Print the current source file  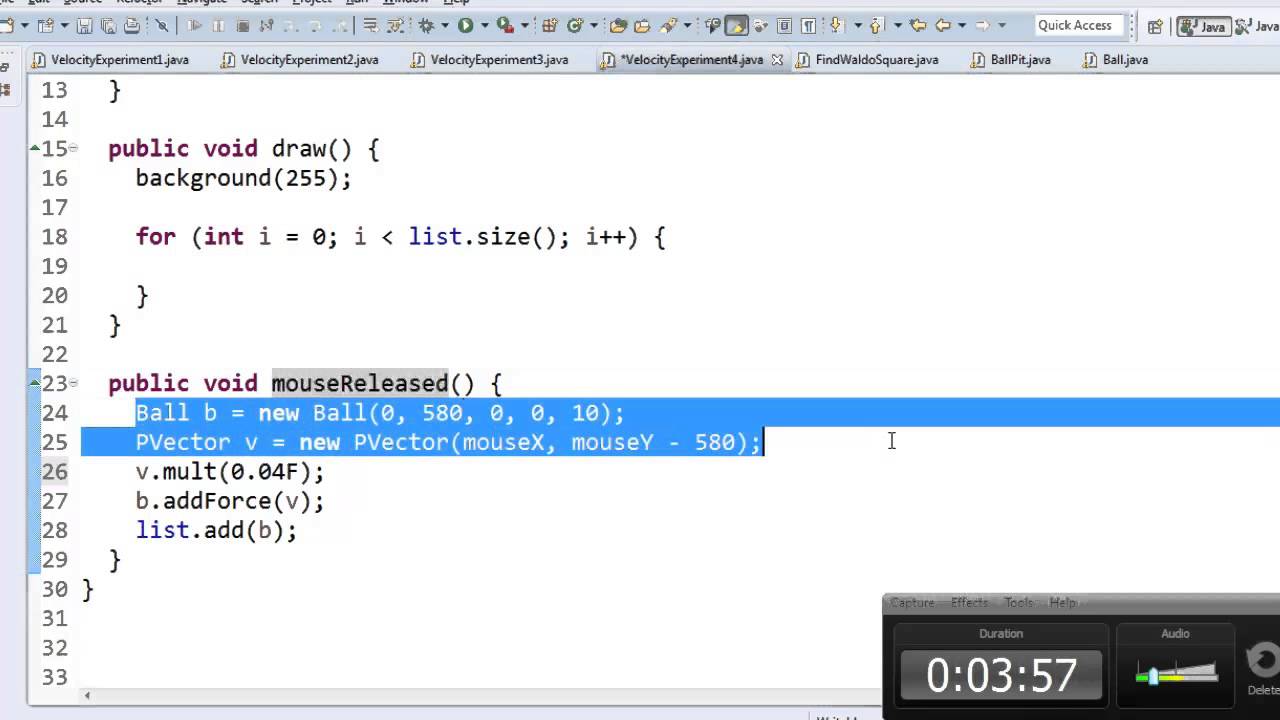point(130,25)
